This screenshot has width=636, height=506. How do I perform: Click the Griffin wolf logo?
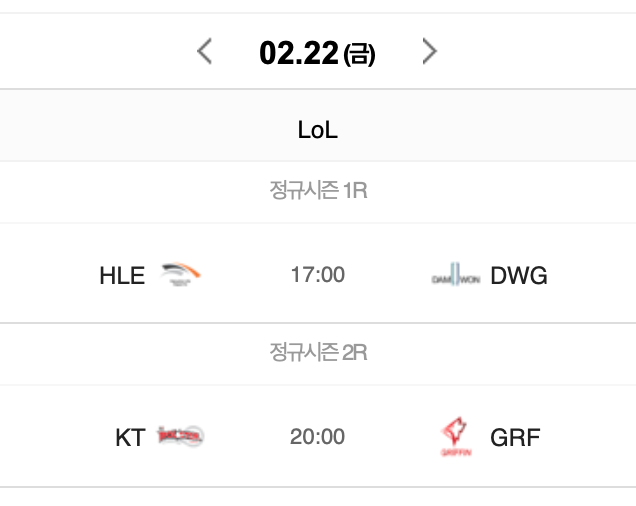click(x=456, y=437)
